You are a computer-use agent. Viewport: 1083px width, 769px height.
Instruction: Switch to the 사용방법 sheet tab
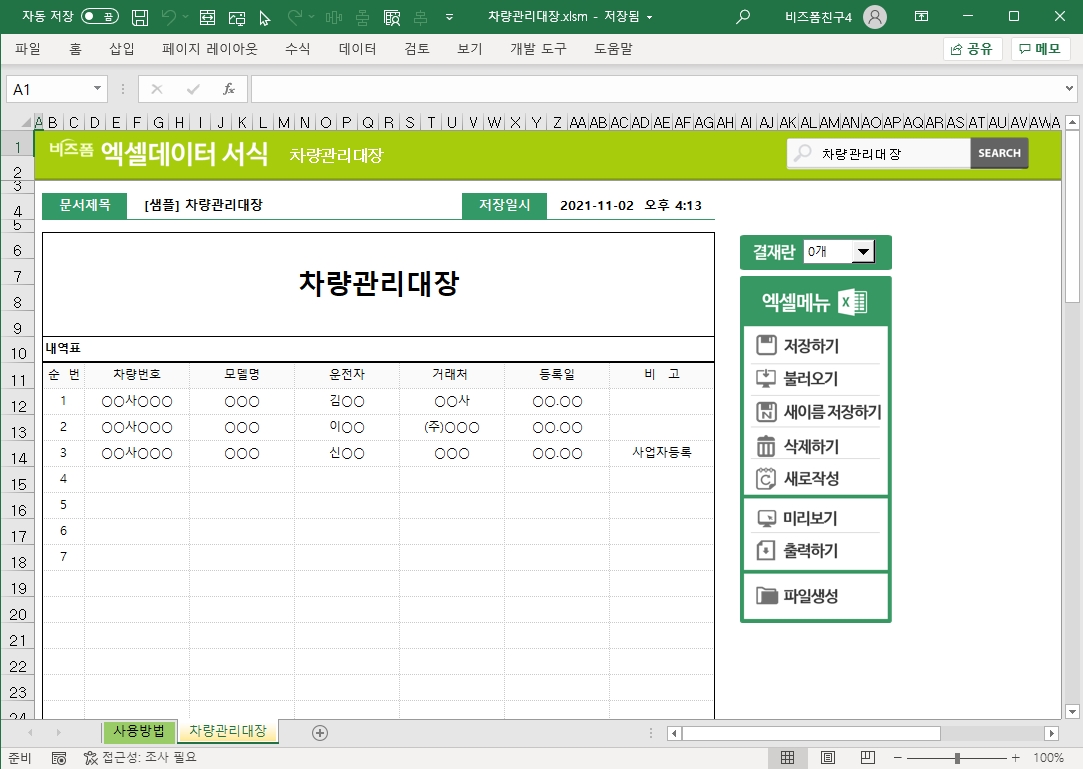[140, 731]
